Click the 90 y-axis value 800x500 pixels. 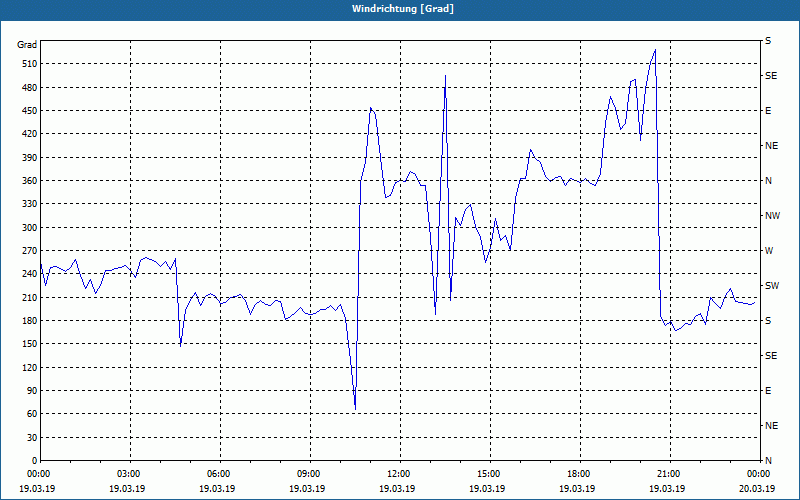(x=32, y=390)
